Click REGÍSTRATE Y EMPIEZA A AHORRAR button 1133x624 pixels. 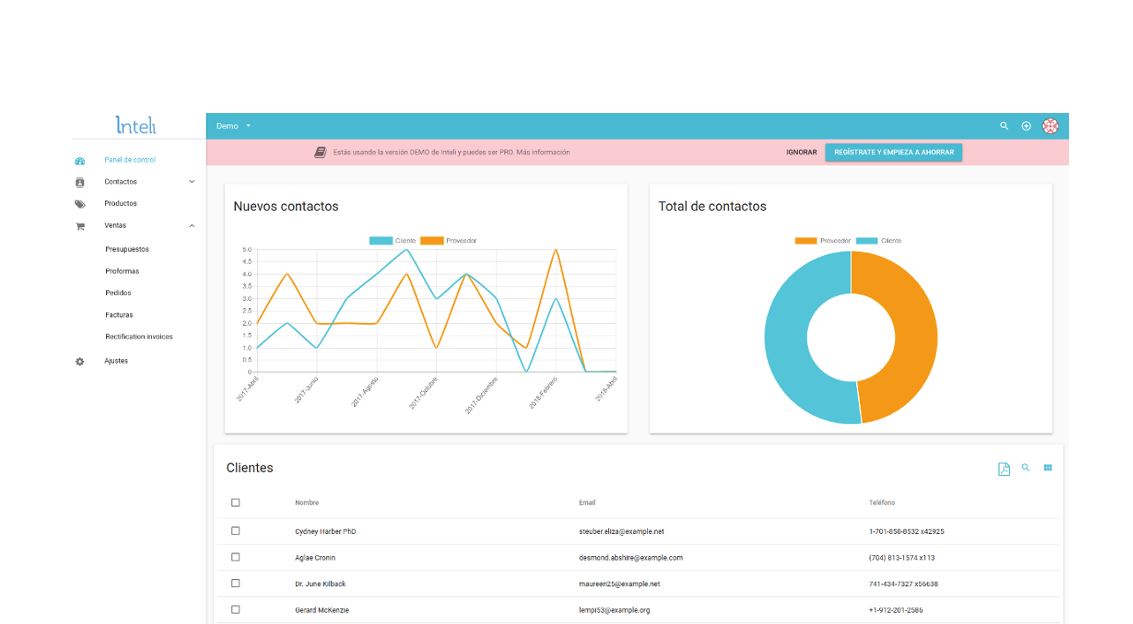[894, 152]
